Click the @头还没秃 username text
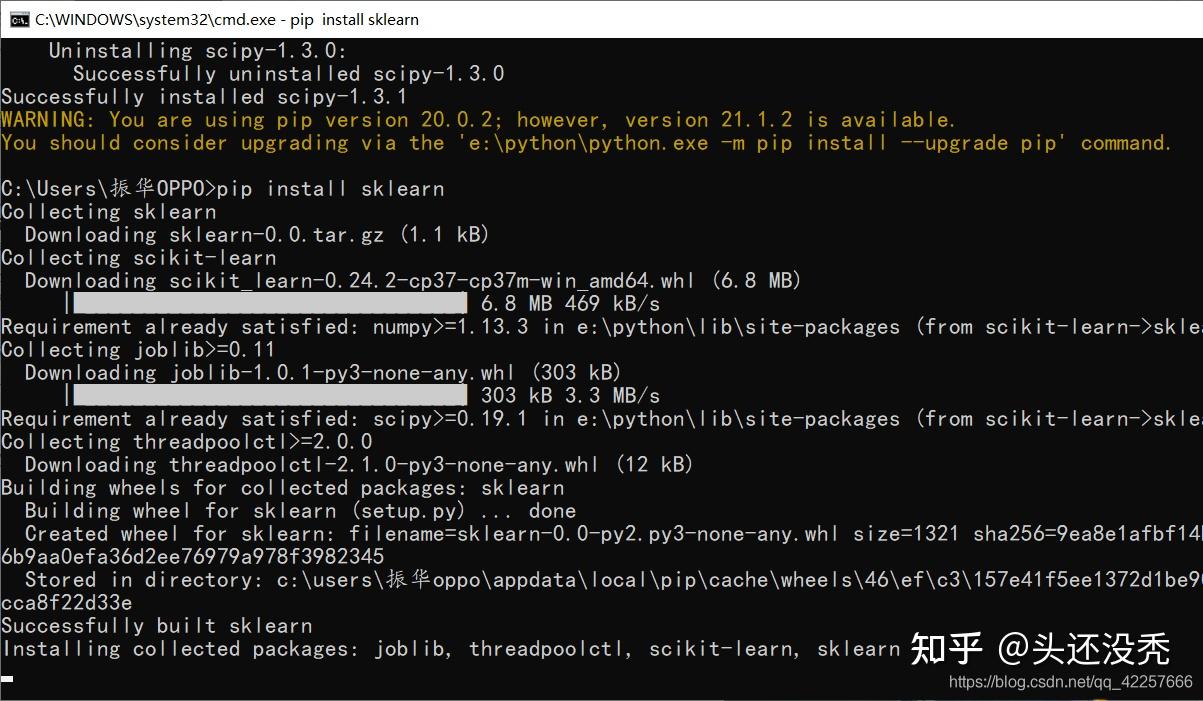Screen dimensions: 1203x701 [1085, 650]
